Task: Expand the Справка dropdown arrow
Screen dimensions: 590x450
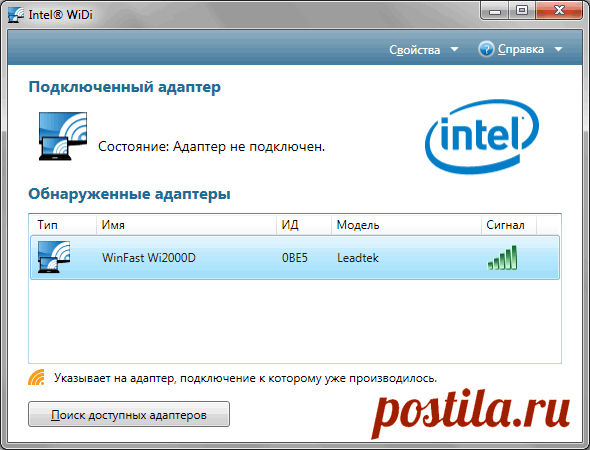Action: pyautogui.click(x=558, y=49)
